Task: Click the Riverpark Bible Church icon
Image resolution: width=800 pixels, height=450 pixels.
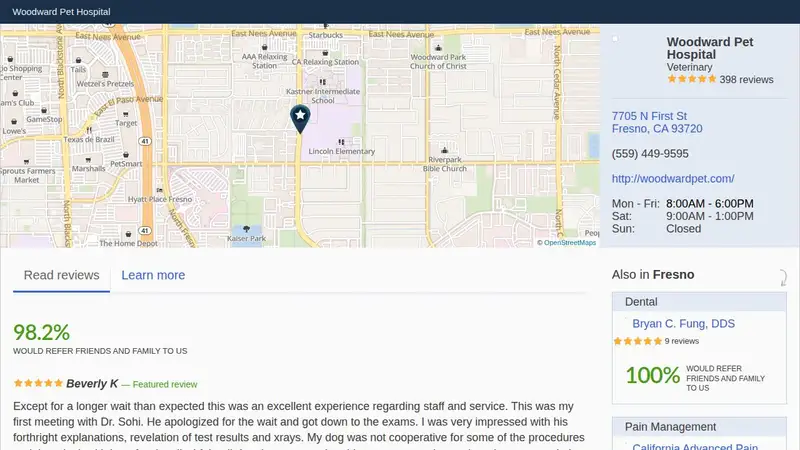Action: click(x=444, y=151)
